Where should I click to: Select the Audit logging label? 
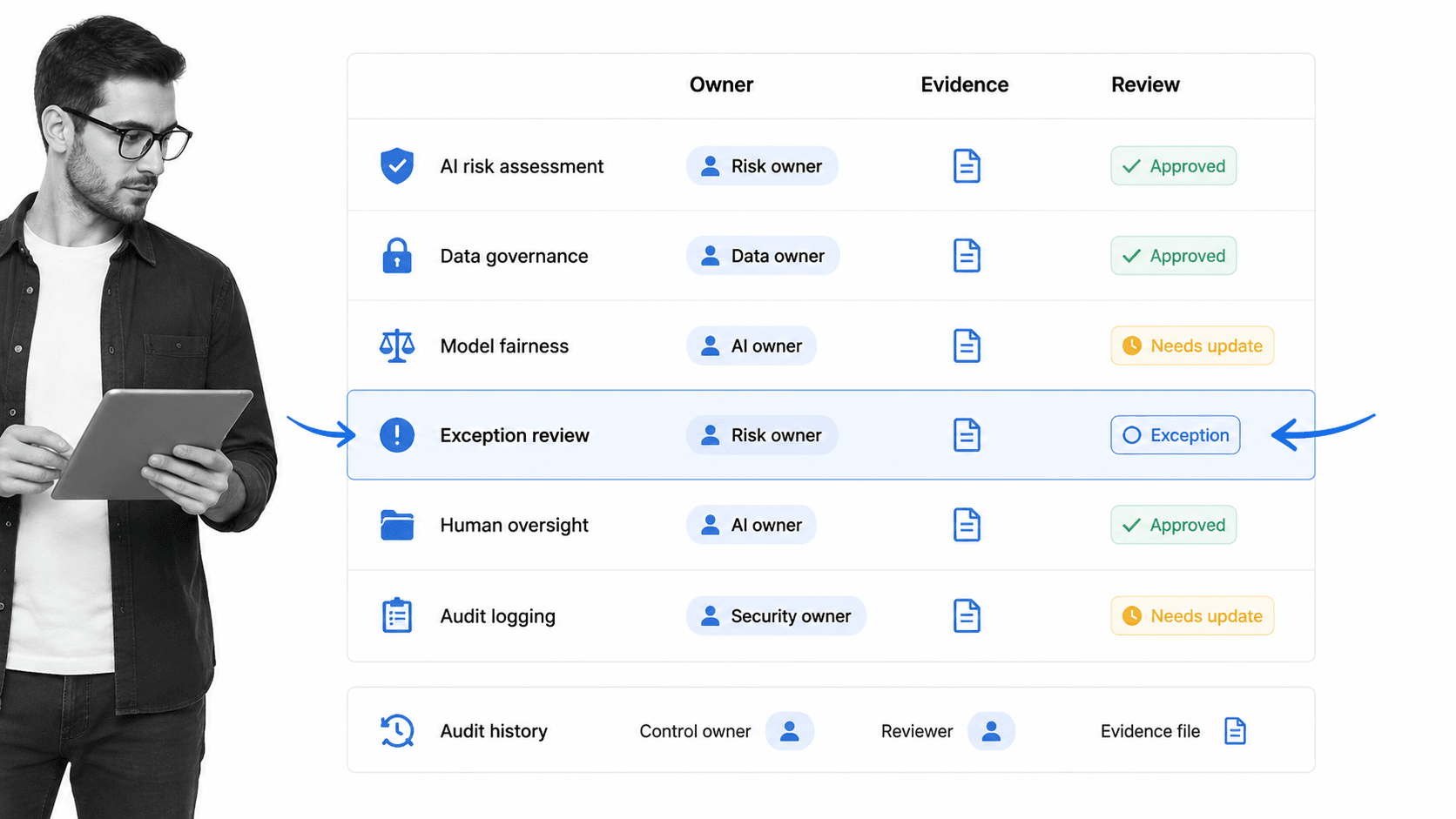click(x=497, y=616)
